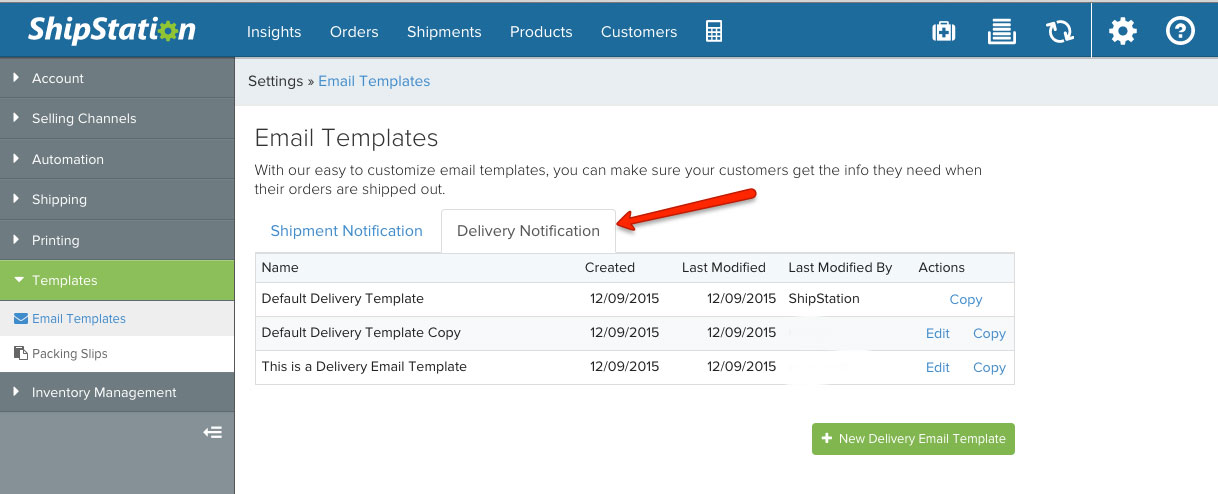Viewport: 1218px width, 494px height.
Task: Switch to the Shipment Notification tab
Action: pyautogui.click(x=346, y=231)
